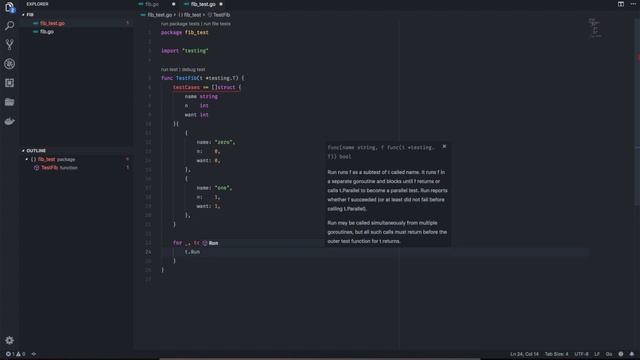Viewport: 640px width, 360px height.
Task: Open the Debug view in the activity bar
Action: click(9, 64)
